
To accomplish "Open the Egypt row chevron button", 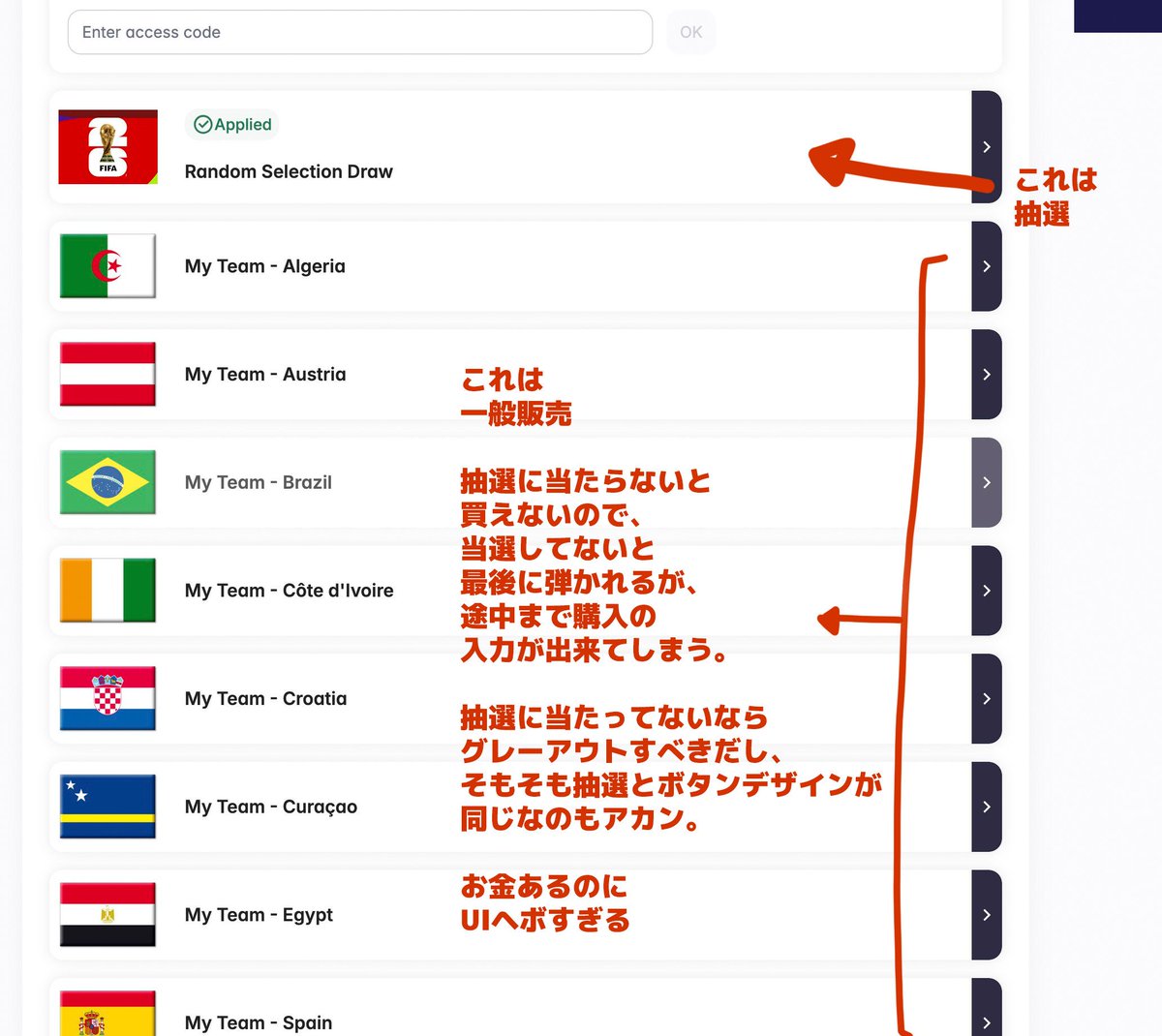I will [987, 915].
